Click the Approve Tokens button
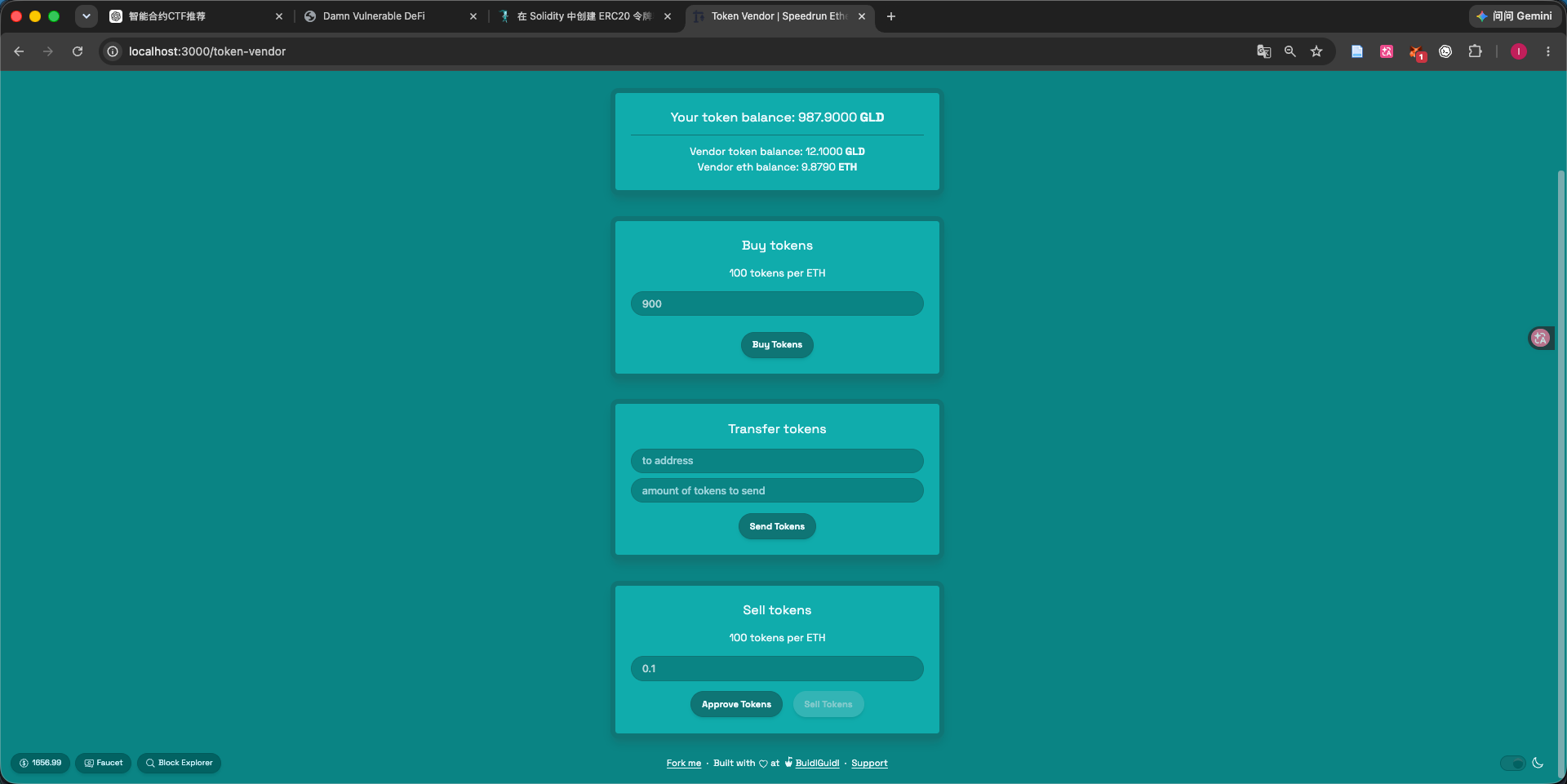 pyautogui.click(x=736, y=704)
